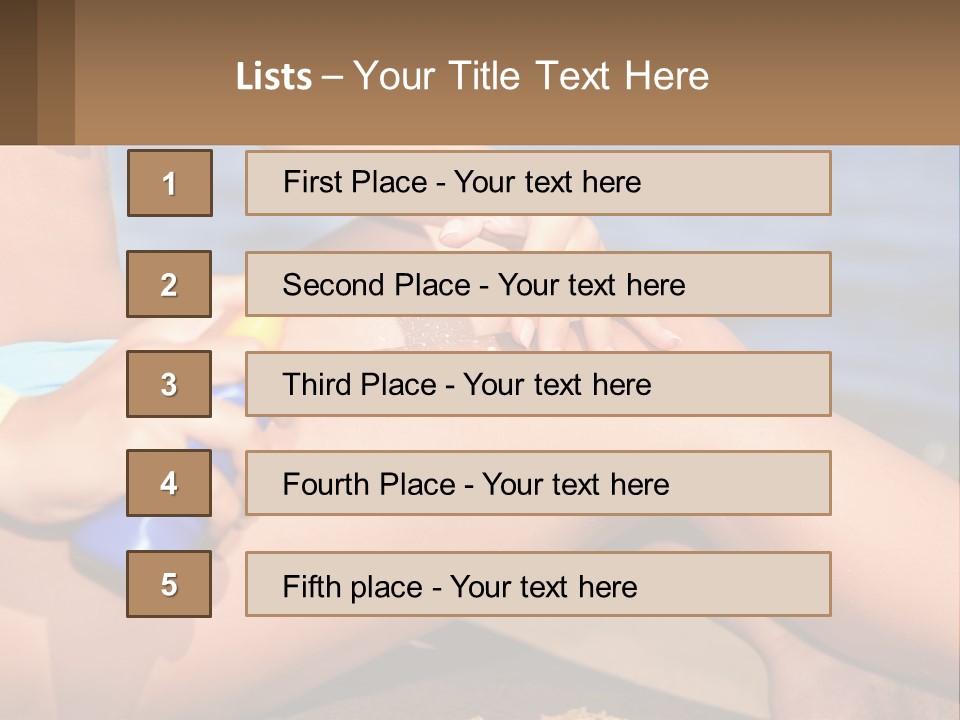Screen dimensions: 960x720
Task: Click the Fourth Place text box
Action: pyautogui.click(x=538, y=483)
